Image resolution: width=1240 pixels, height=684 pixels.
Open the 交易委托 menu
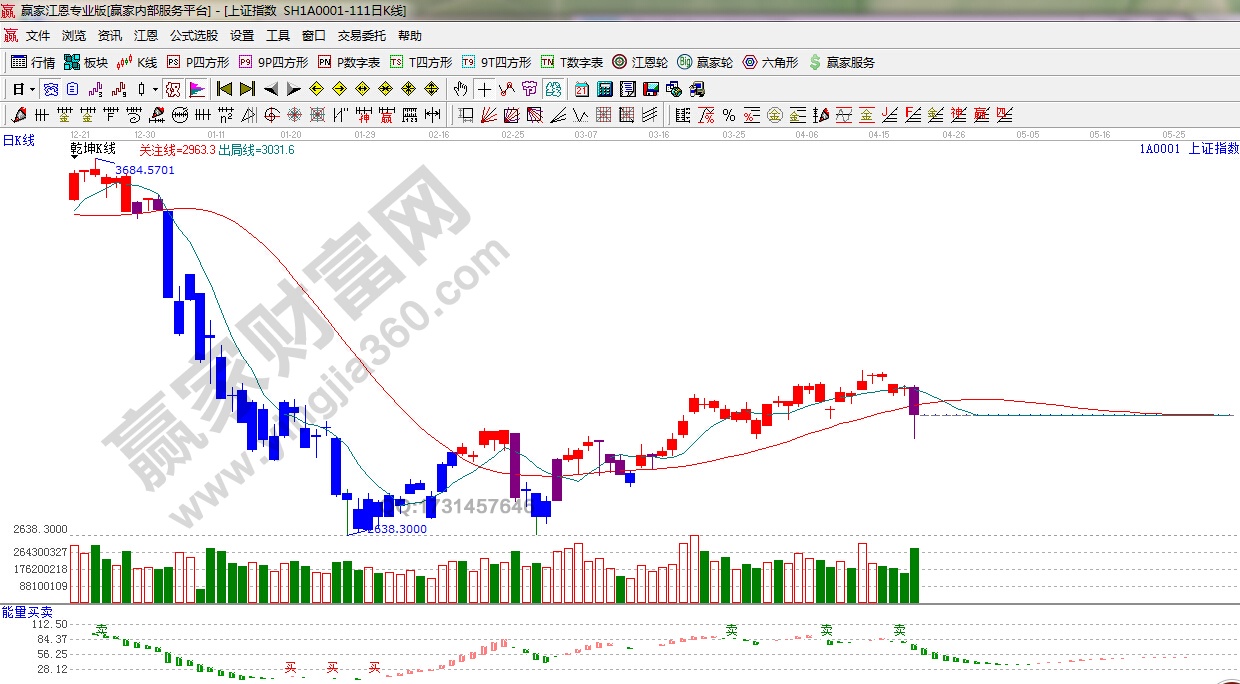[x=361, y=35]
